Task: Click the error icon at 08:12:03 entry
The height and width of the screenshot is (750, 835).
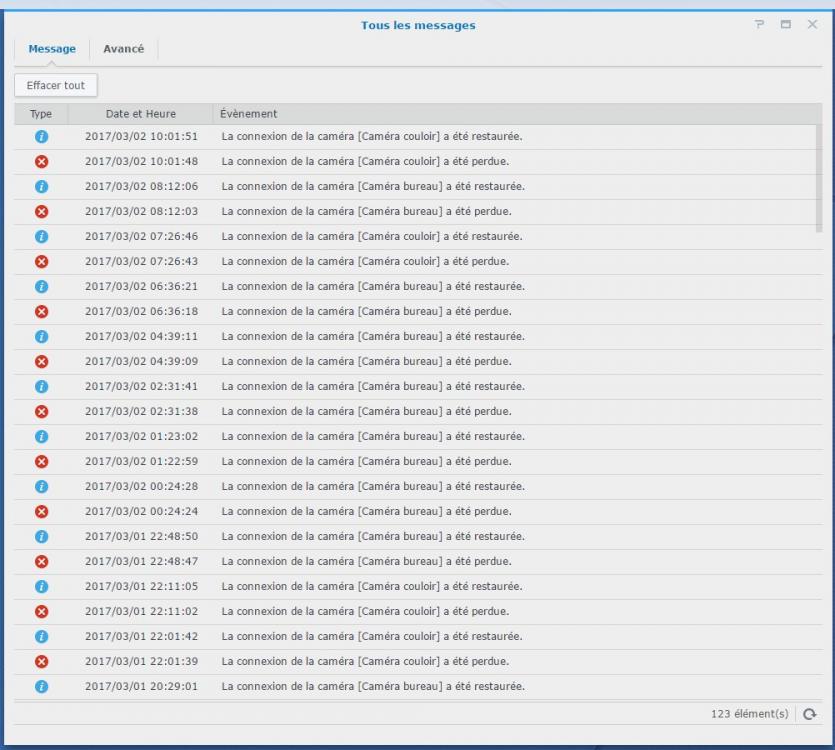Action: click(x=41, y=211)
